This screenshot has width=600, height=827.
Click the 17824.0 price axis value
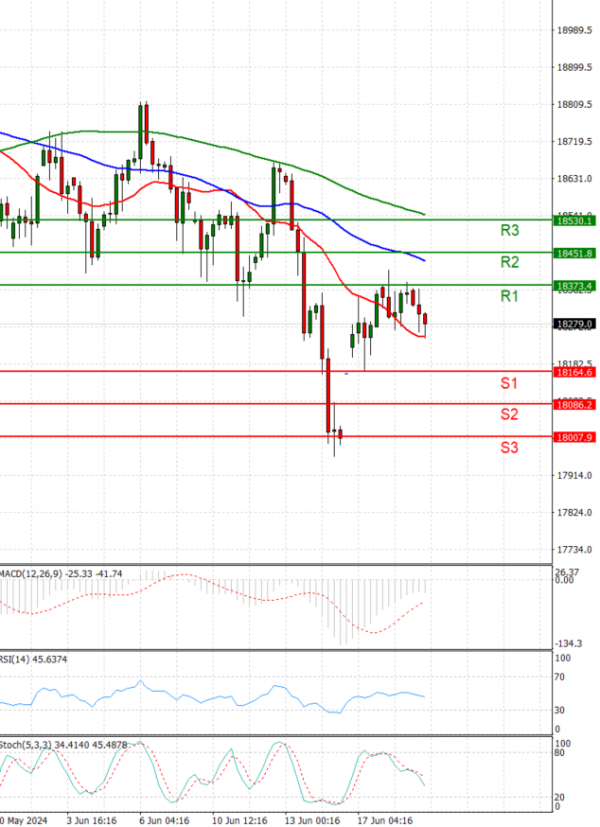tap(575, 513)
